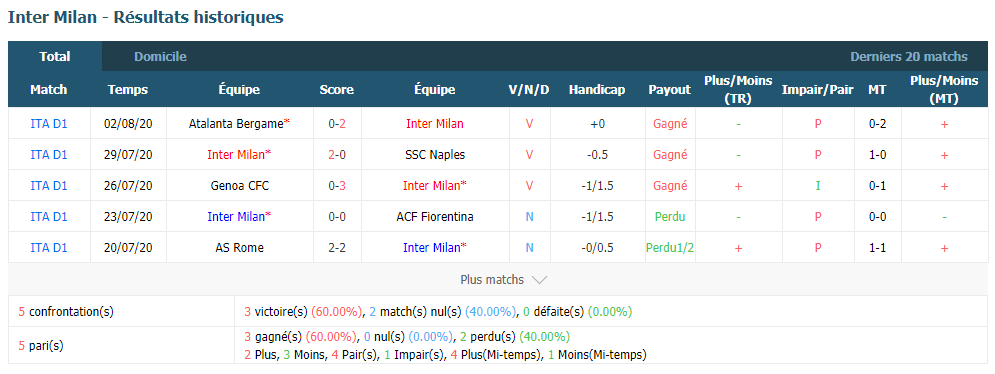Open the Derniers 20 matchs filter
The height and width of the screenshot is (374, 995).
[x=909, y=57]
